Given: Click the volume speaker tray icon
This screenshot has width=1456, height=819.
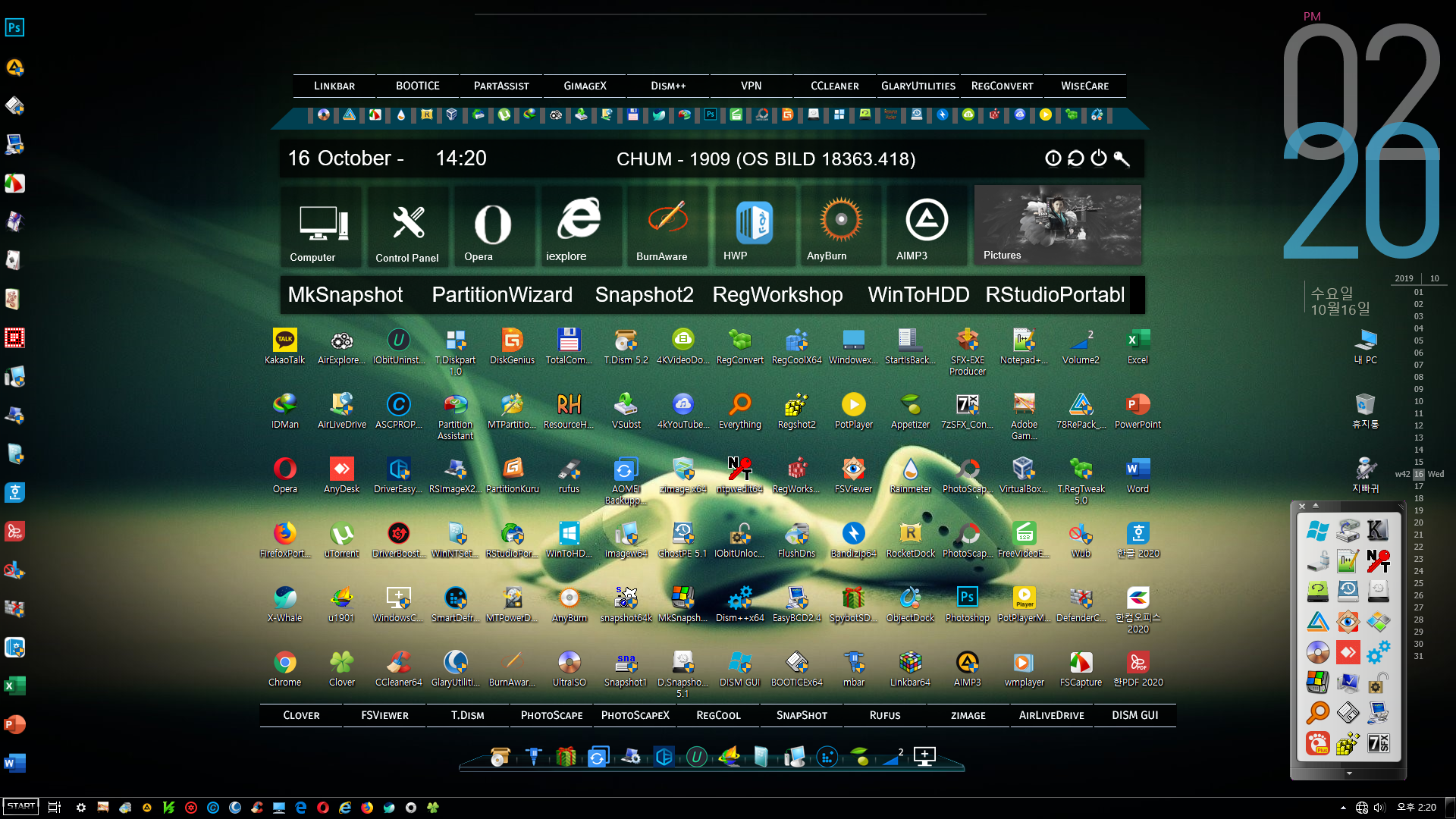Looking at the screenshot, I should [1379, 808].
